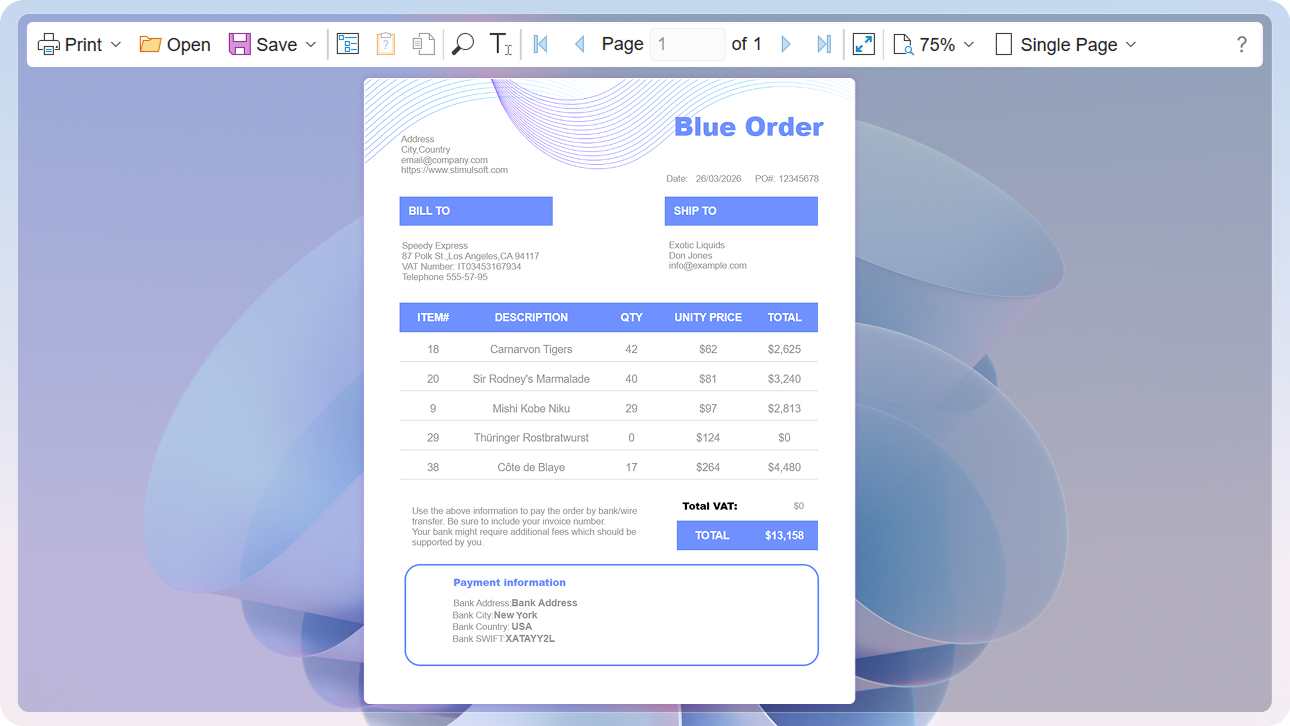The height and width of the screenshot is (726, 1290).
Task: Click the next page arrow
Action: [786, 44]
